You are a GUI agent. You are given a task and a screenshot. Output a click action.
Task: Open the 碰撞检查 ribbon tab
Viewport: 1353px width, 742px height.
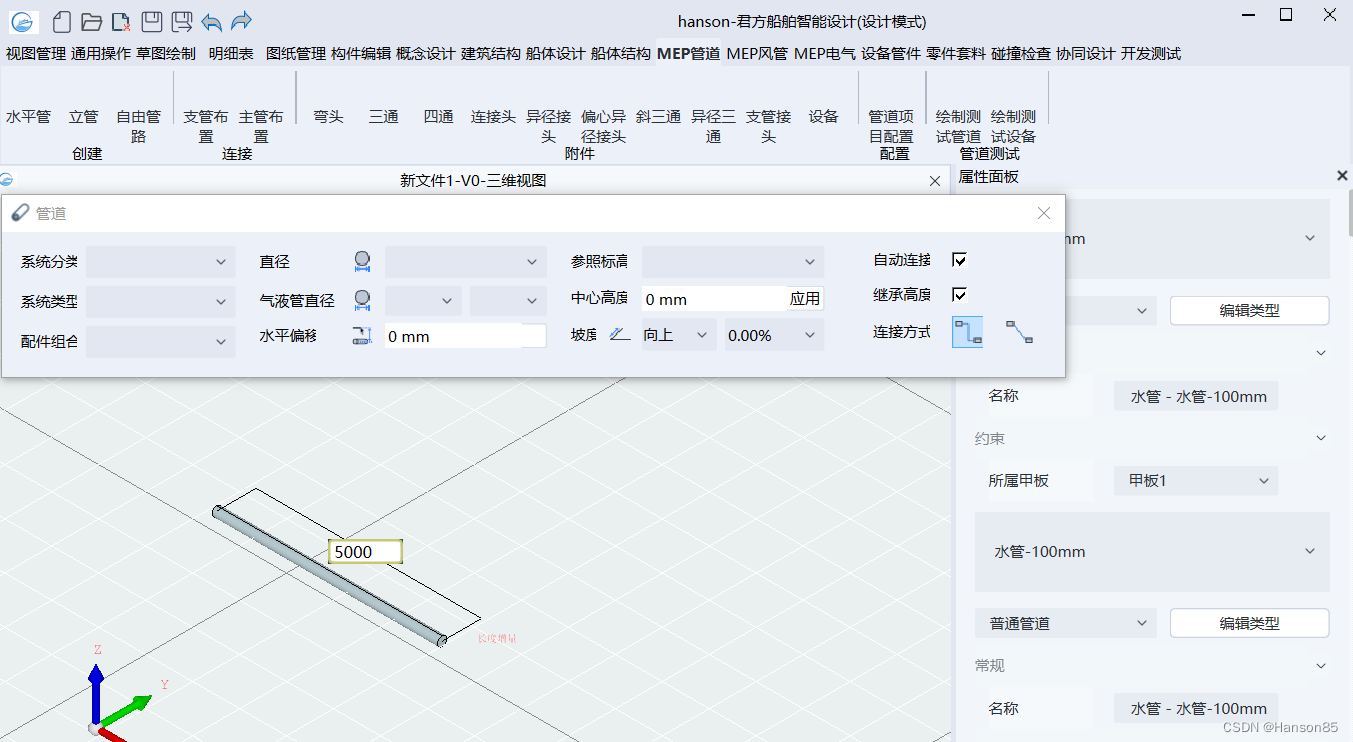[x=1020, y=54]
